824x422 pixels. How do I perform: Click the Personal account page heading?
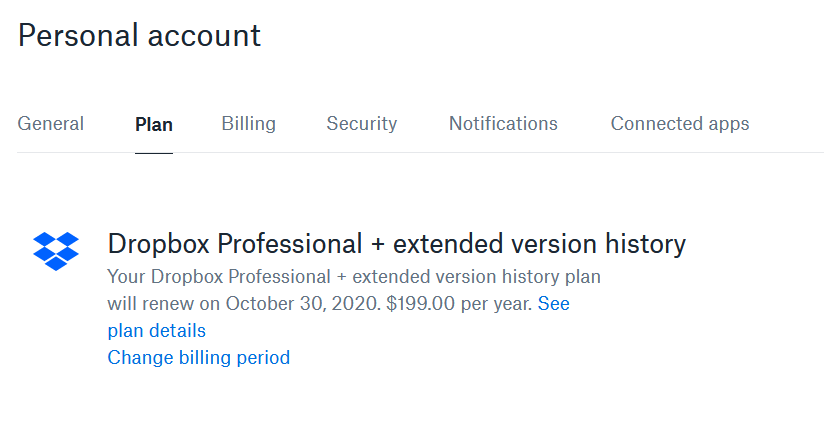click(x=140, y=36)
